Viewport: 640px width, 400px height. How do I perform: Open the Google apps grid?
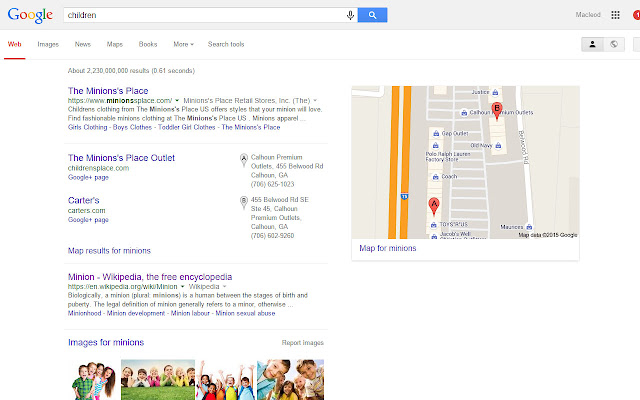pos(615,15)
